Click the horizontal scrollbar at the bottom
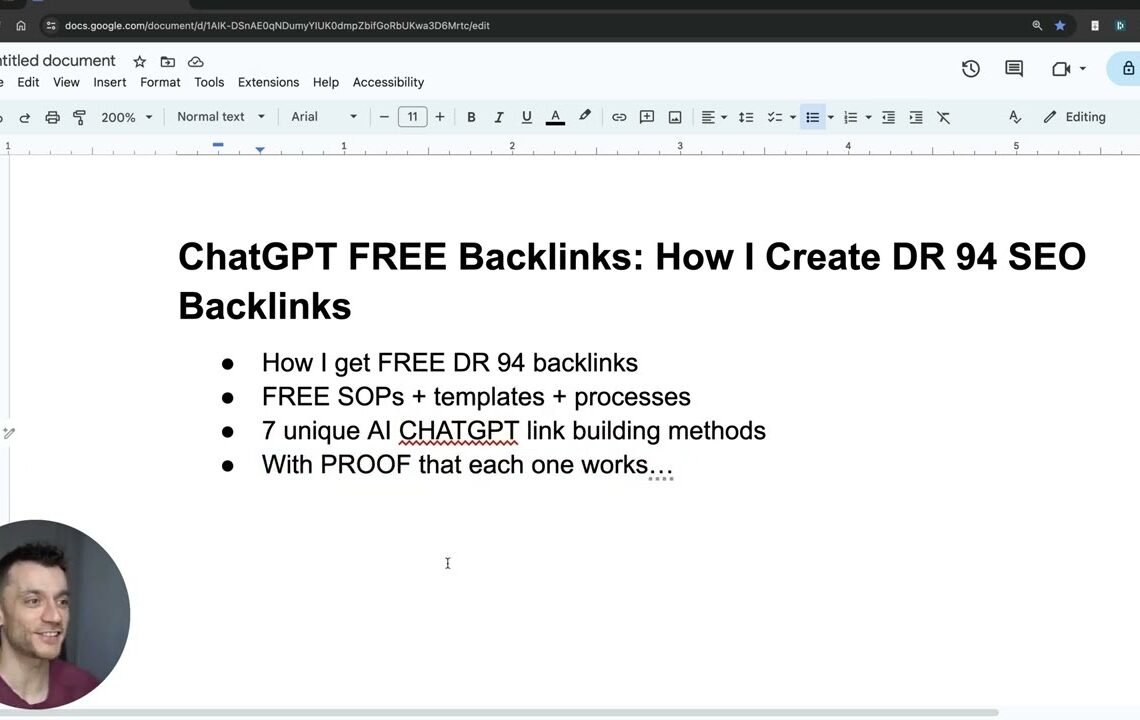This screenshot has height=720, width=1140. 499,713
